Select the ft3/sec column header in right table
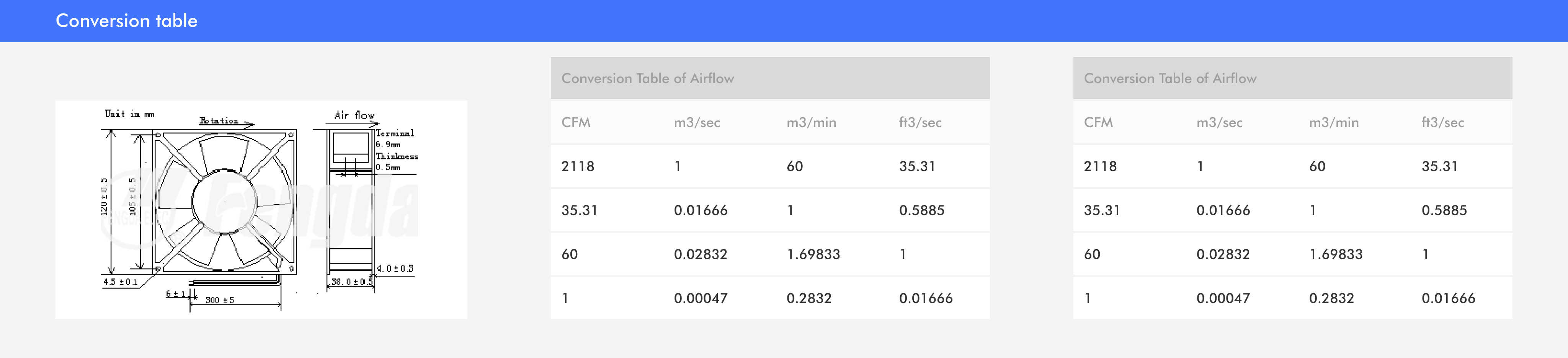Viewport: 1568px width, 358px height. 1442,122
